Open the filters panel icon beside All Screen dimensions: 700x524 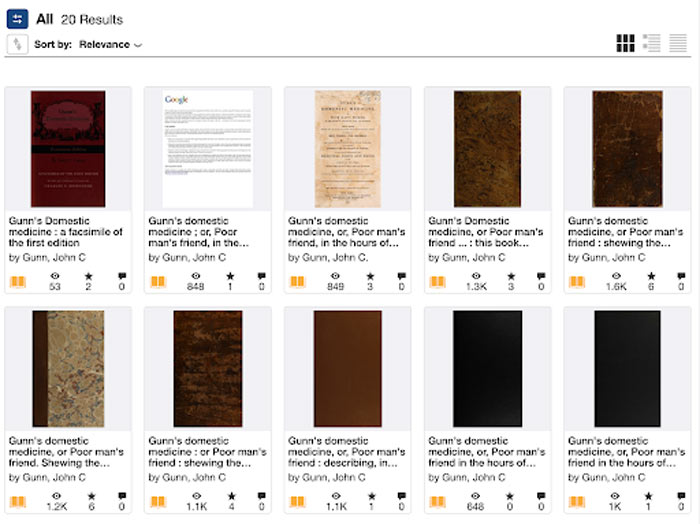click(x=17, y=19)
